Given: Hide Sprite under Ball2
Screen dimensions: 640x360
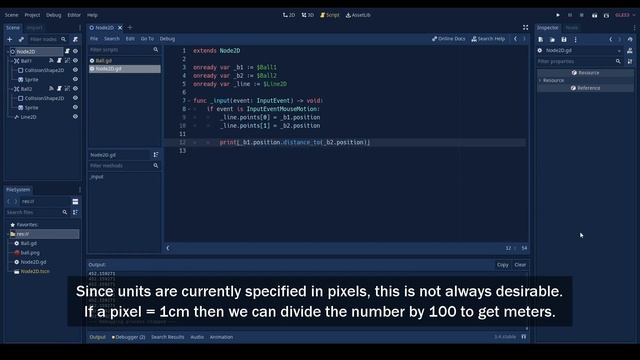Looking at the screenshot, I should [75, 107].
